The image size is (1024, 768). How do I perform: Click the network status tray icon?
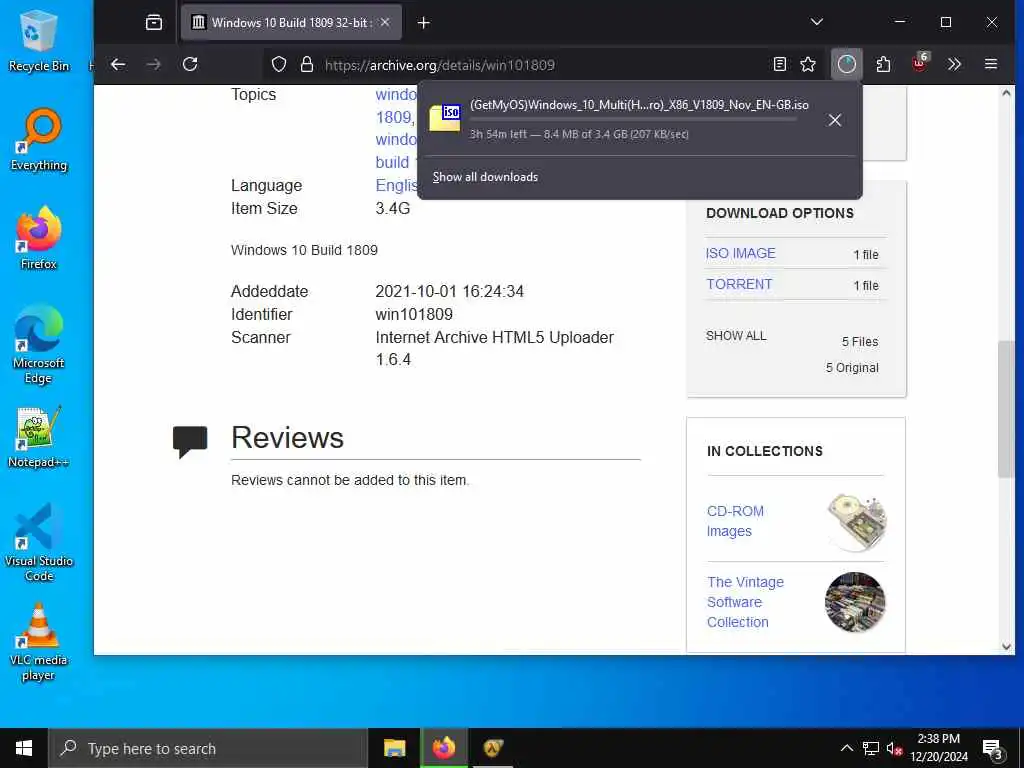pyautogui.click(x=871, y=748)
